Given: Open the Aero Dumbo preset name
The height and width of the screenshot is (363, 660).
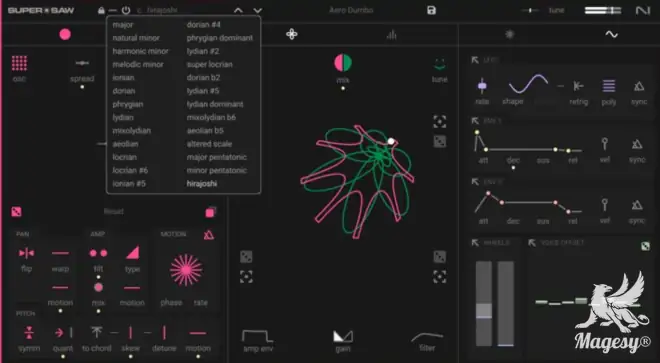Looking at the screenshot, I should [351, 10].
